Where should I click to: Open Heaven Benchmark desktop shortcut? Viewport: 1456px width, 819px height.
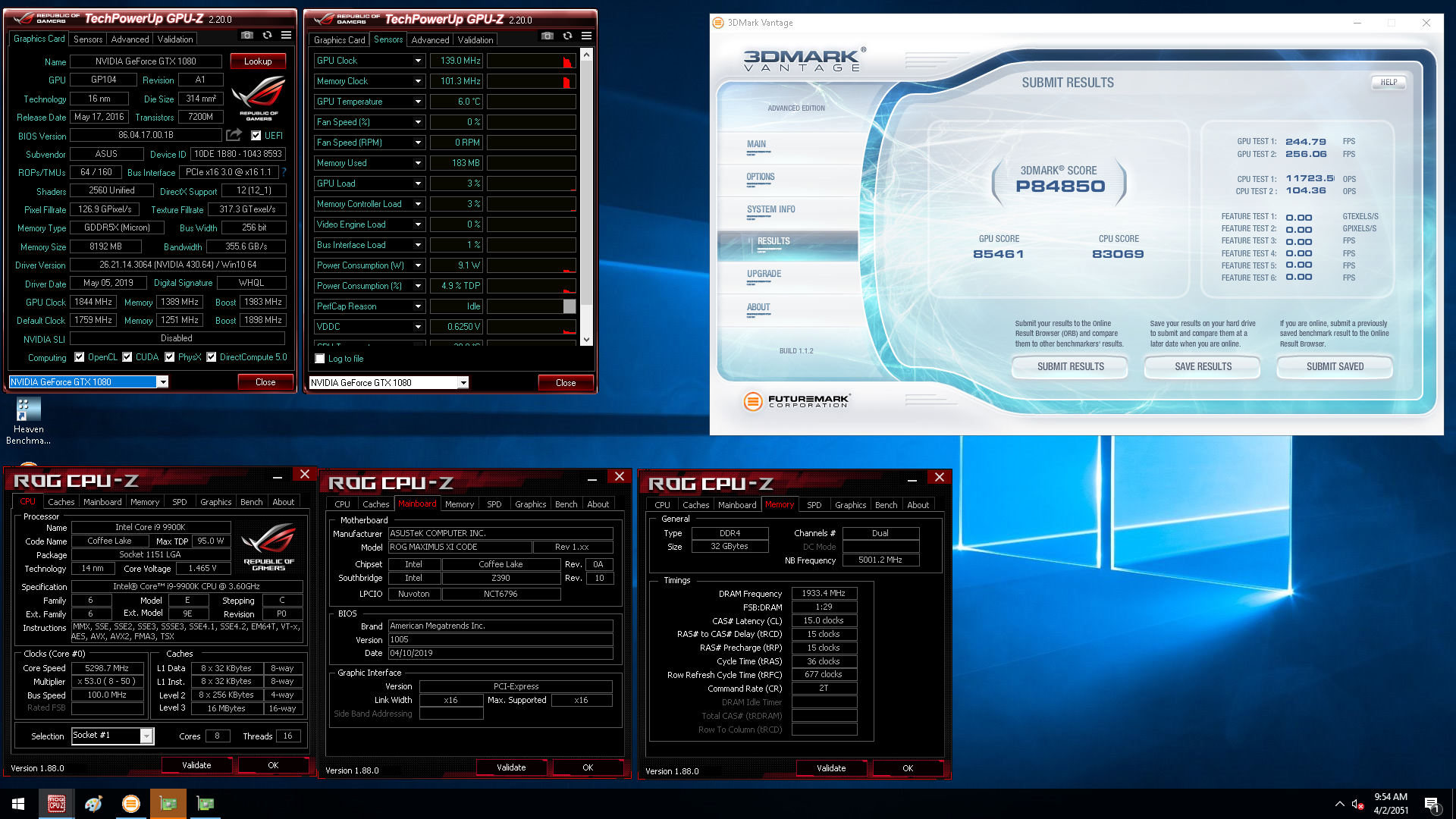pos(28,422)
